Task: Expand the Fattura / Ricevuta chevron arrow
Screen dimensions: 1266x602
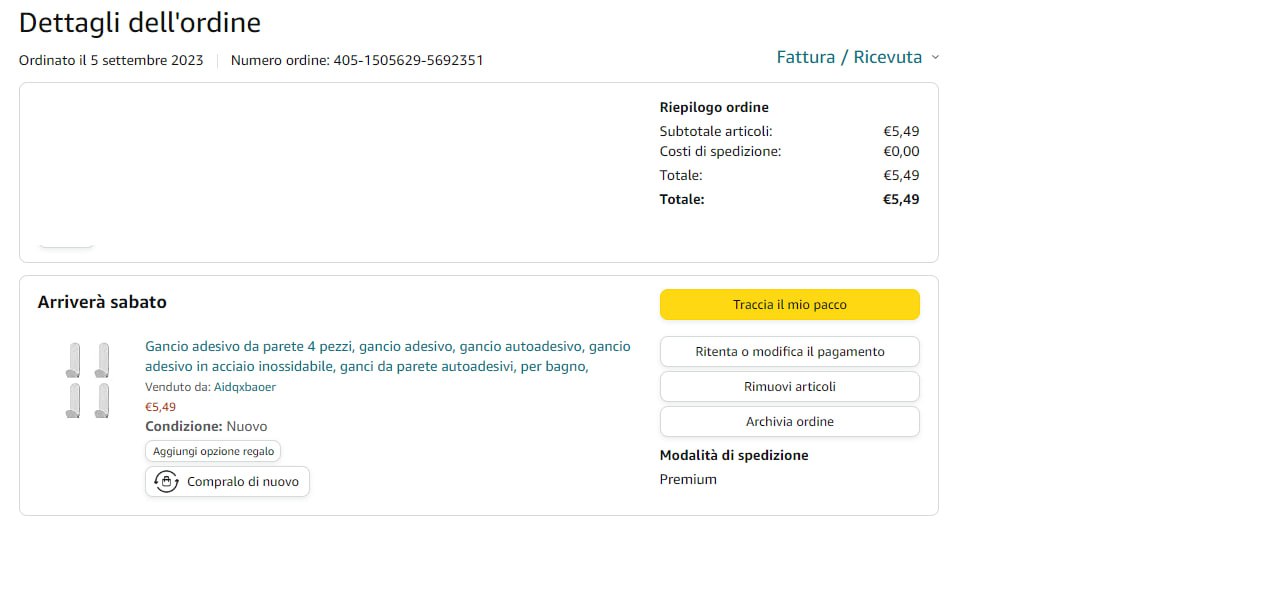Action: (935, 58)
